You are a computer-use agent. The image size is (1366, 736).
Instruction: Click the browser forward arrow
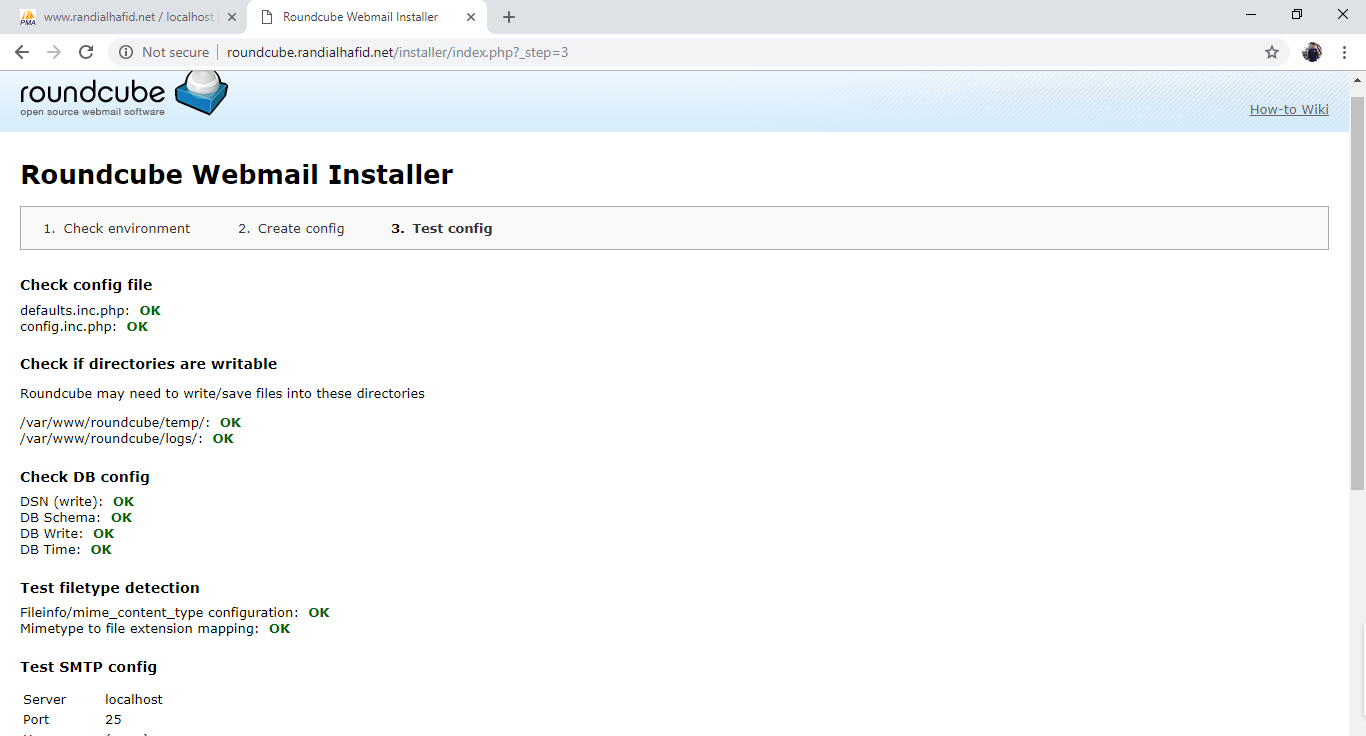point(54,52)
